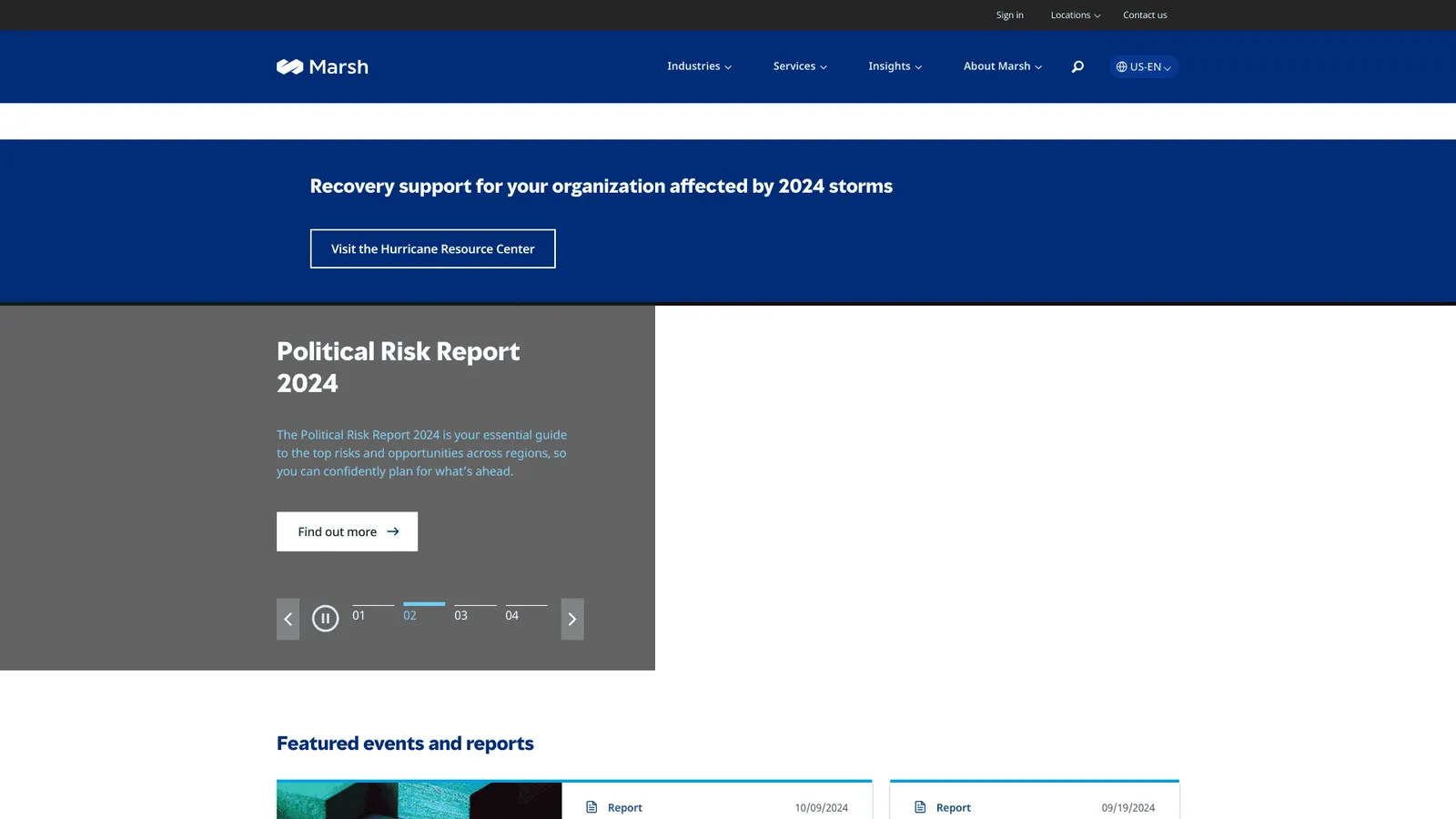Click the Political Risk Report 2024 heading
The width and height of the screenshot is (1456, 819).
[x=398, y=367]
